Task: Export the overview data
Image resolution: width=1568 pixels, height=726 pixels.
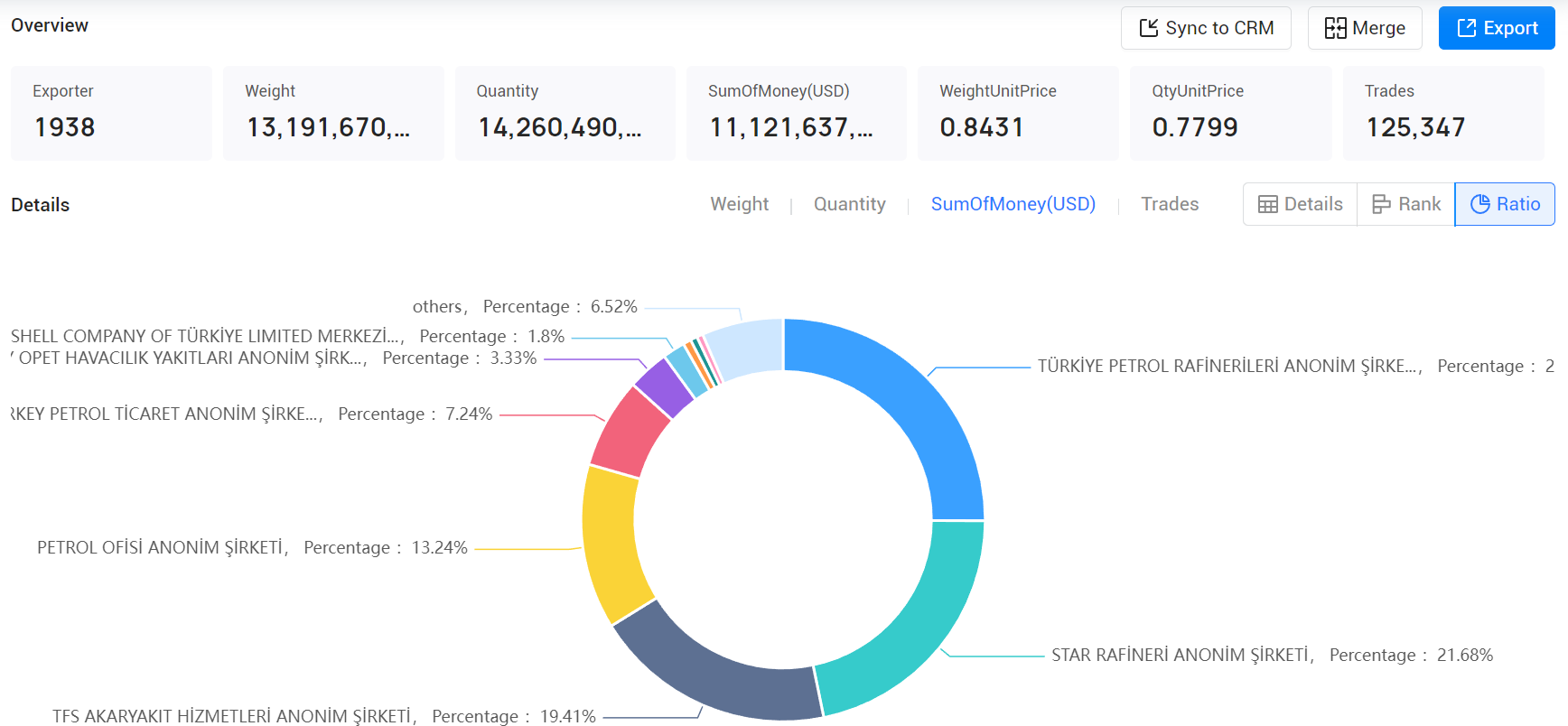Action: point(1497,28)
